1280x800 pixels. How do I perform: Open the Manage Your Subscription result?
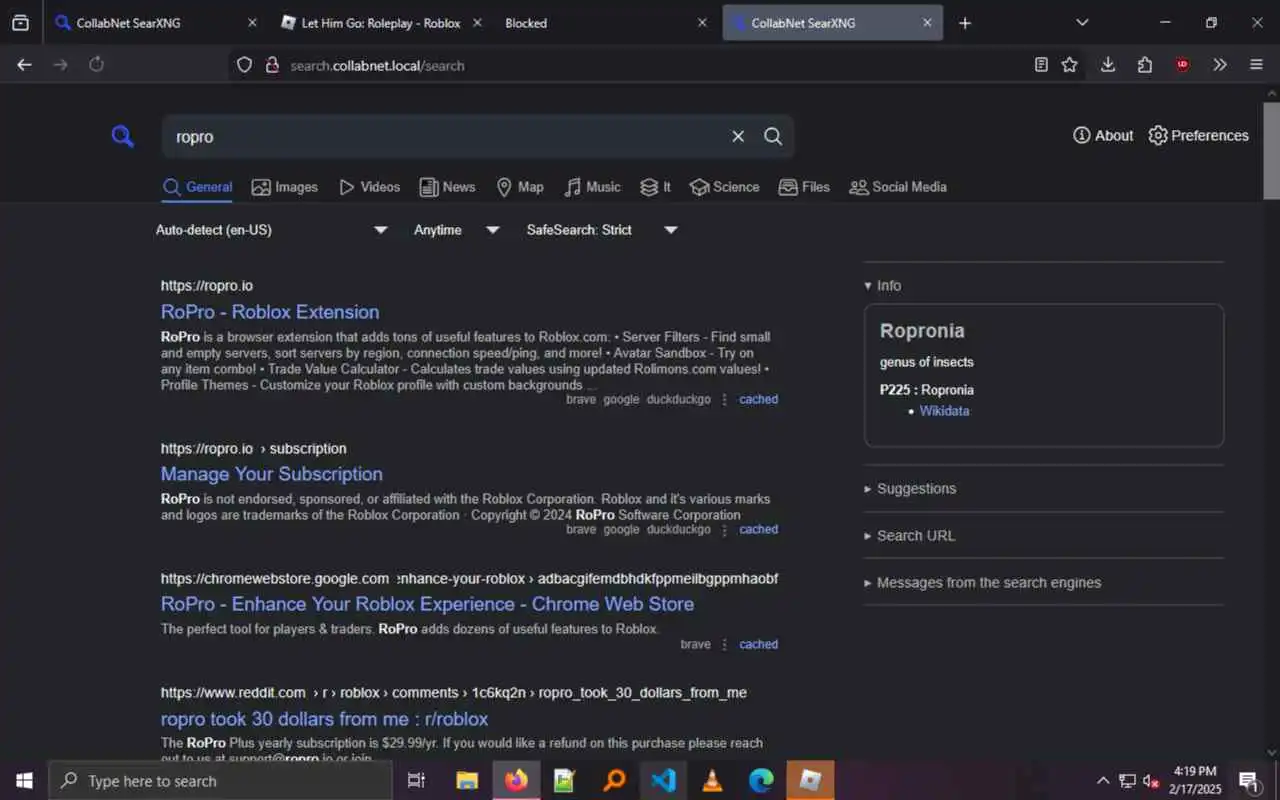pos(272,474)
